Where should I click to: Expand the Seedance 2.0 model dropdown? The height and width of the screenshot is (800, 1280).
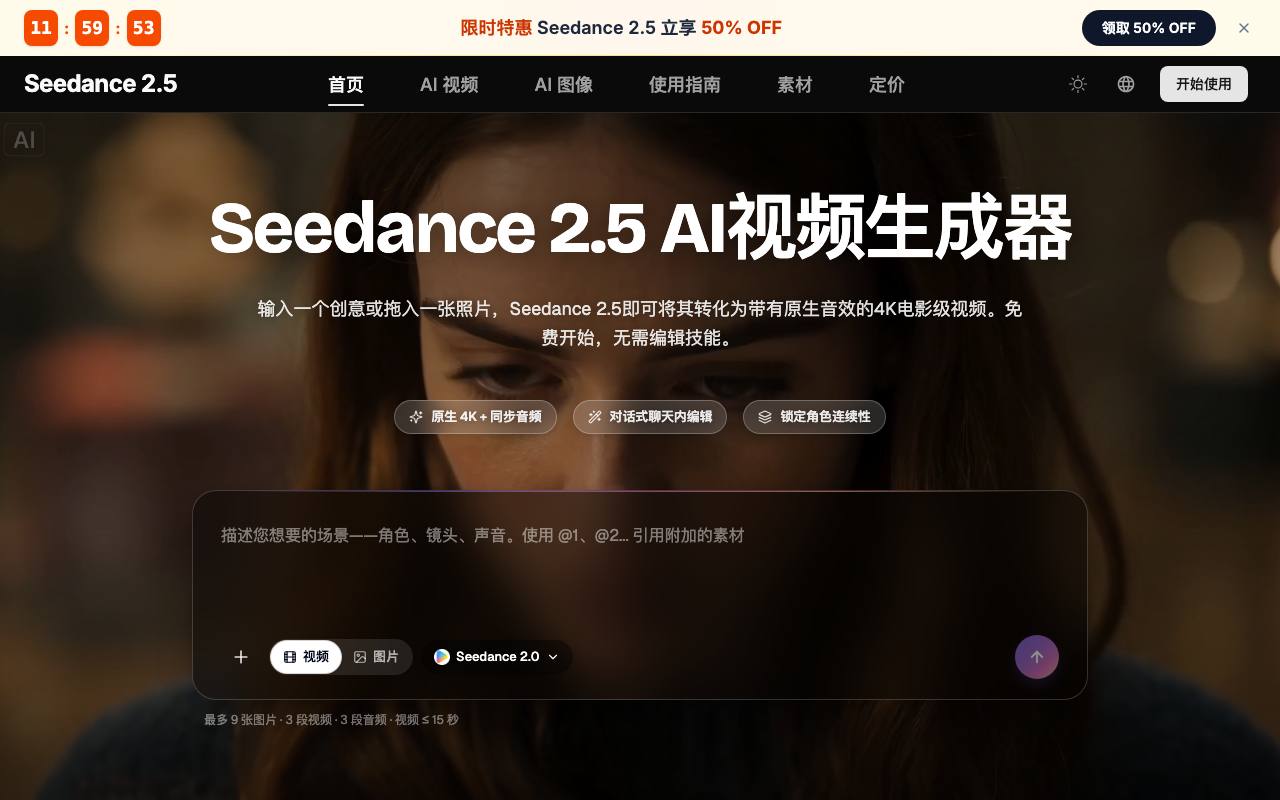pyautogui.click(x=496, y=657)
